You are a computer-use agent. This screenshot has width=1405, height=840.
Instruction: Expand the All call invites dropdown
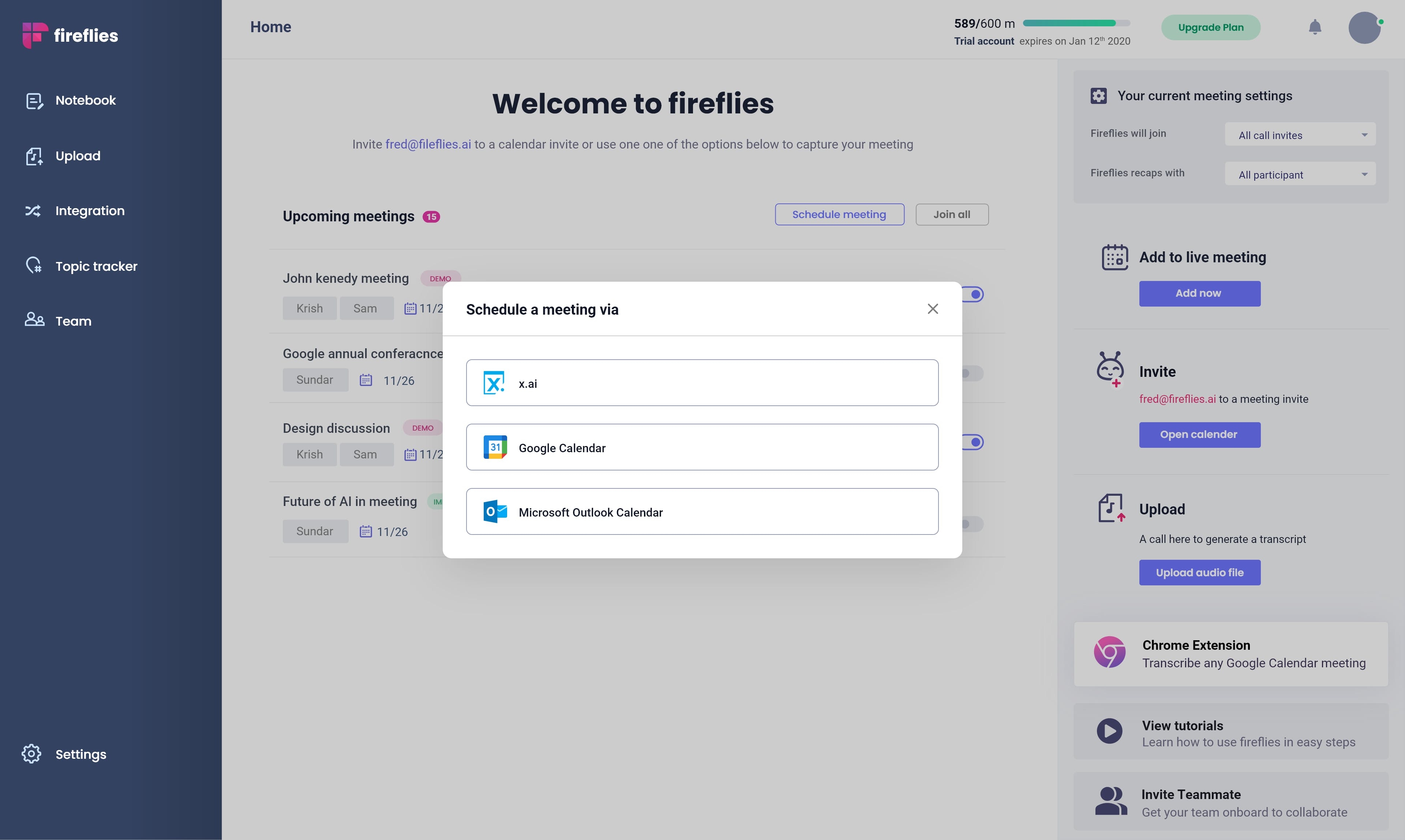[1300, 135]
